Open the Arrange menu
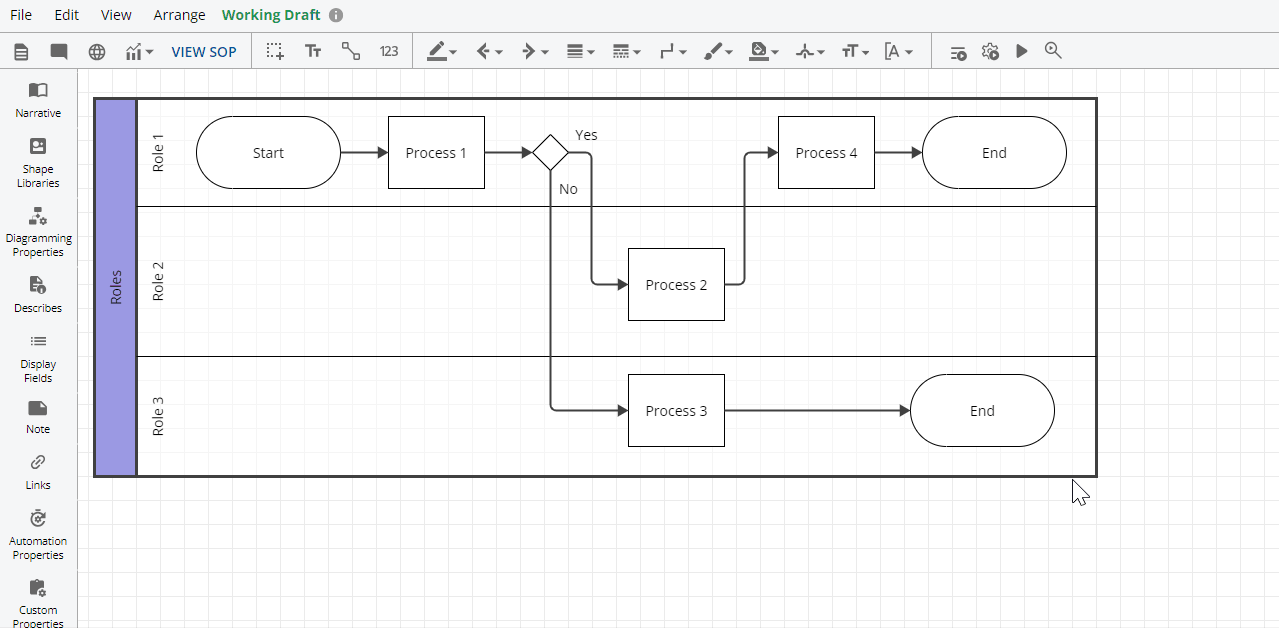The width and height of the screenshot is (1279, 628). point(179,15)
